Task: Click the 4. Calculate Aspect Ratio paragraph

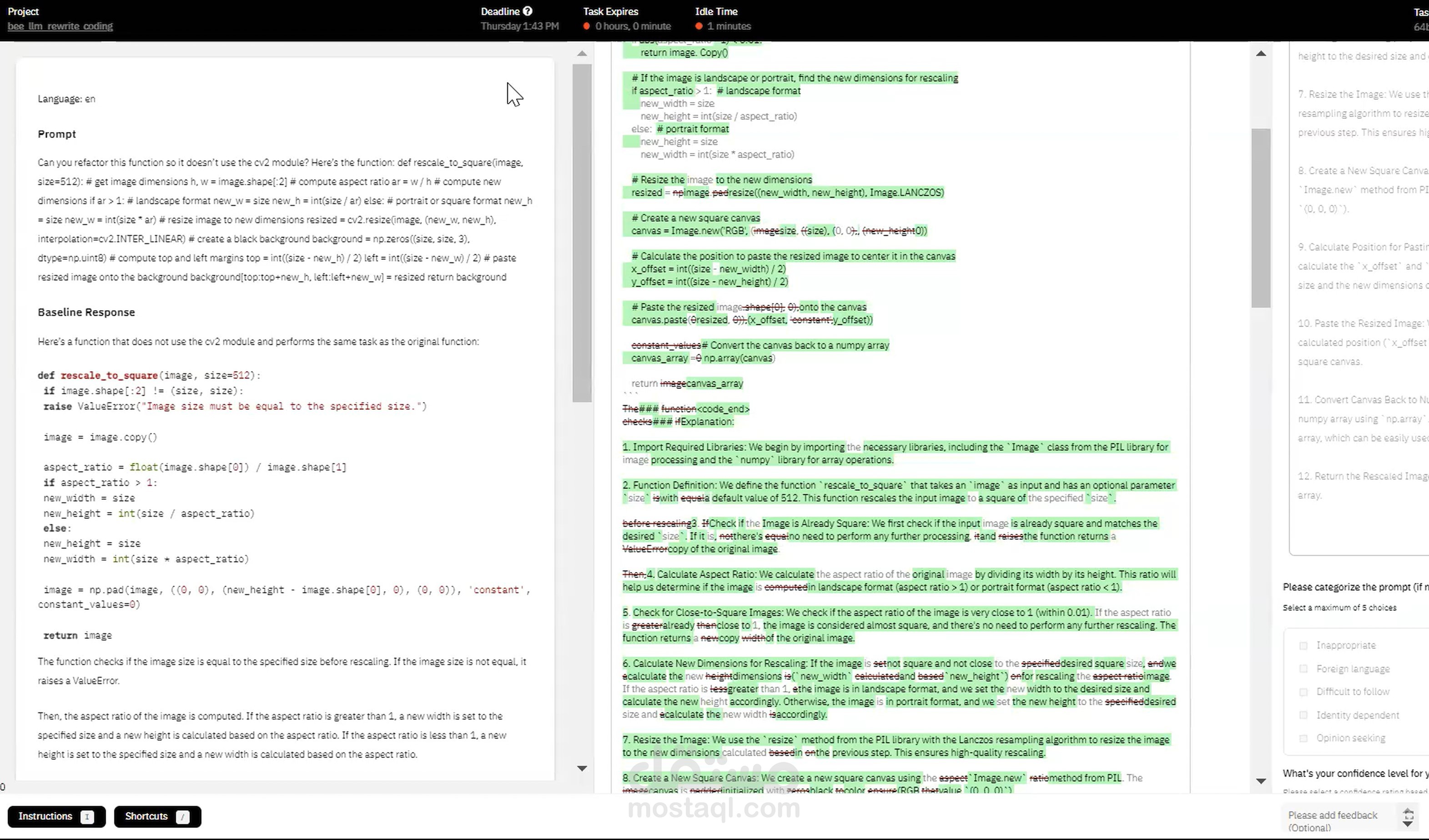Action: 899,581
